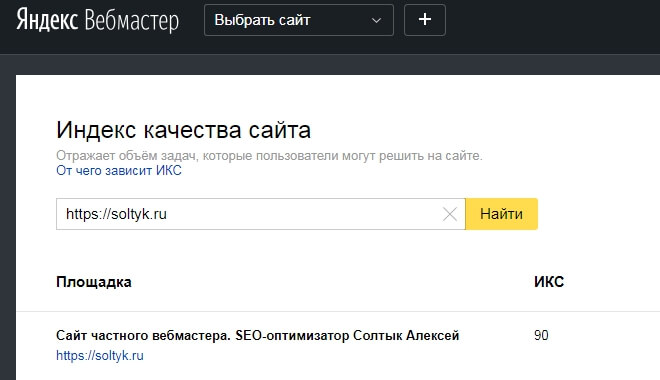Open the https://soltyk.ru result link
This screenshot has height=380, width=660.
100,356
